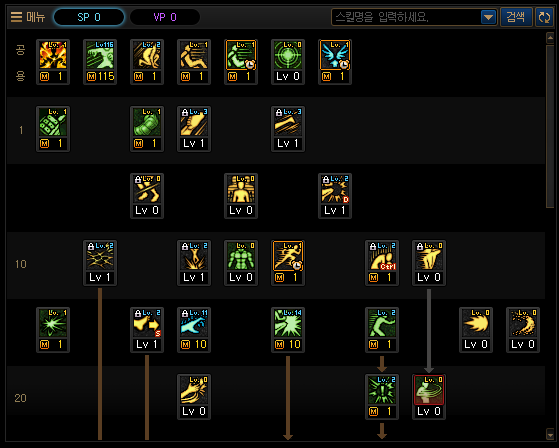The height and width of the screenshot is (448, 559).
Task: Select the golden crescent slash skill
Action: point(523,323)
